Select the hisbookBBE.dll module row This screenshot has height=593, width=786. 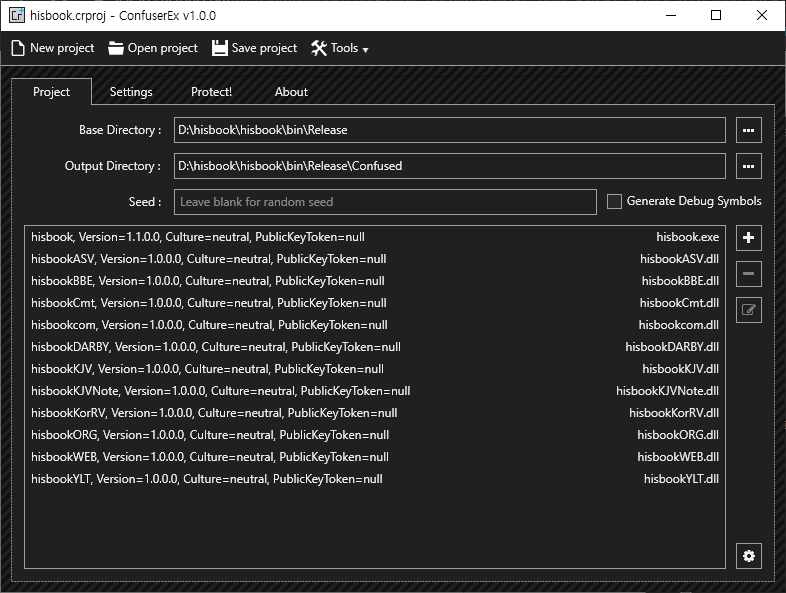coord(374,281)
